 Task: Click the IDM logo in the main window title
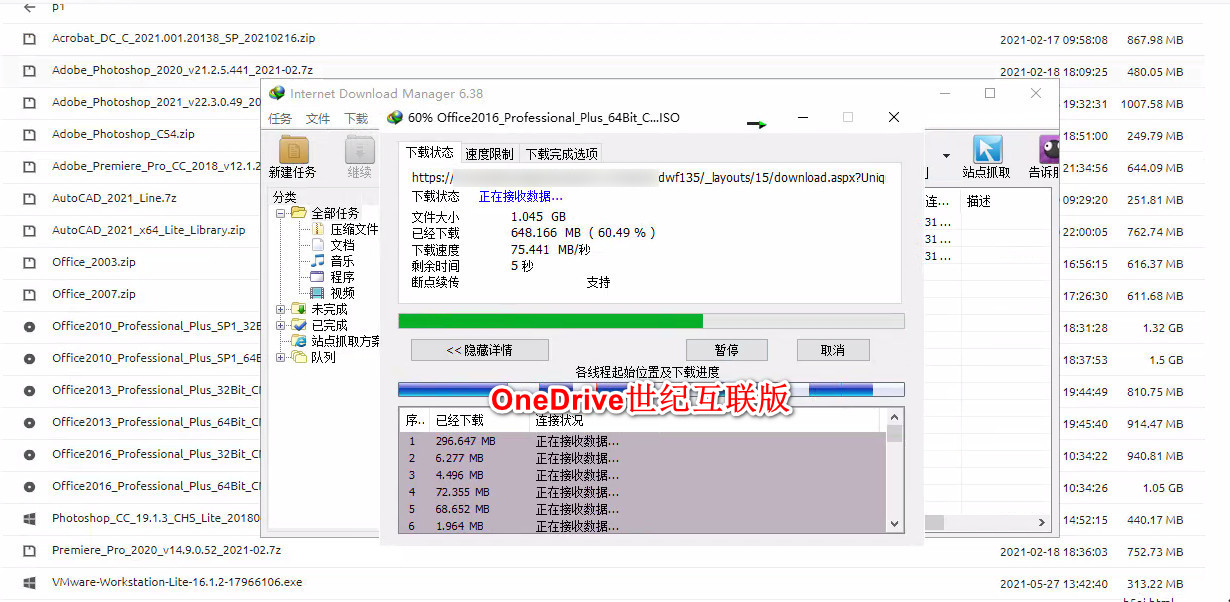click(x=277, y=93)
